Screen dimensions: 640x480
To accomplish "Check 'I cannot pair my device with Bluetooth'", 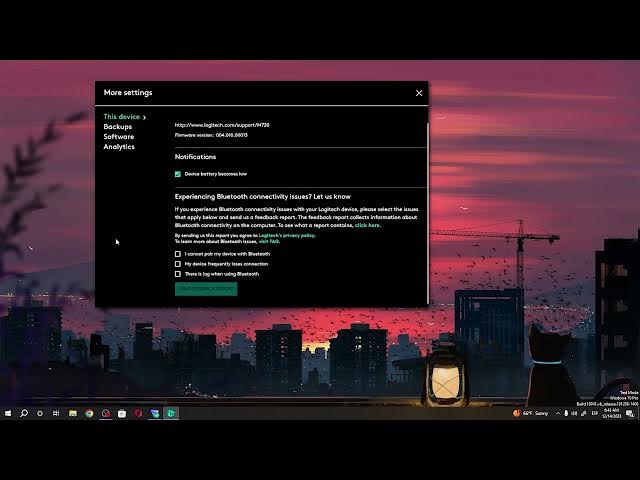I will click(x=178, y=254).
